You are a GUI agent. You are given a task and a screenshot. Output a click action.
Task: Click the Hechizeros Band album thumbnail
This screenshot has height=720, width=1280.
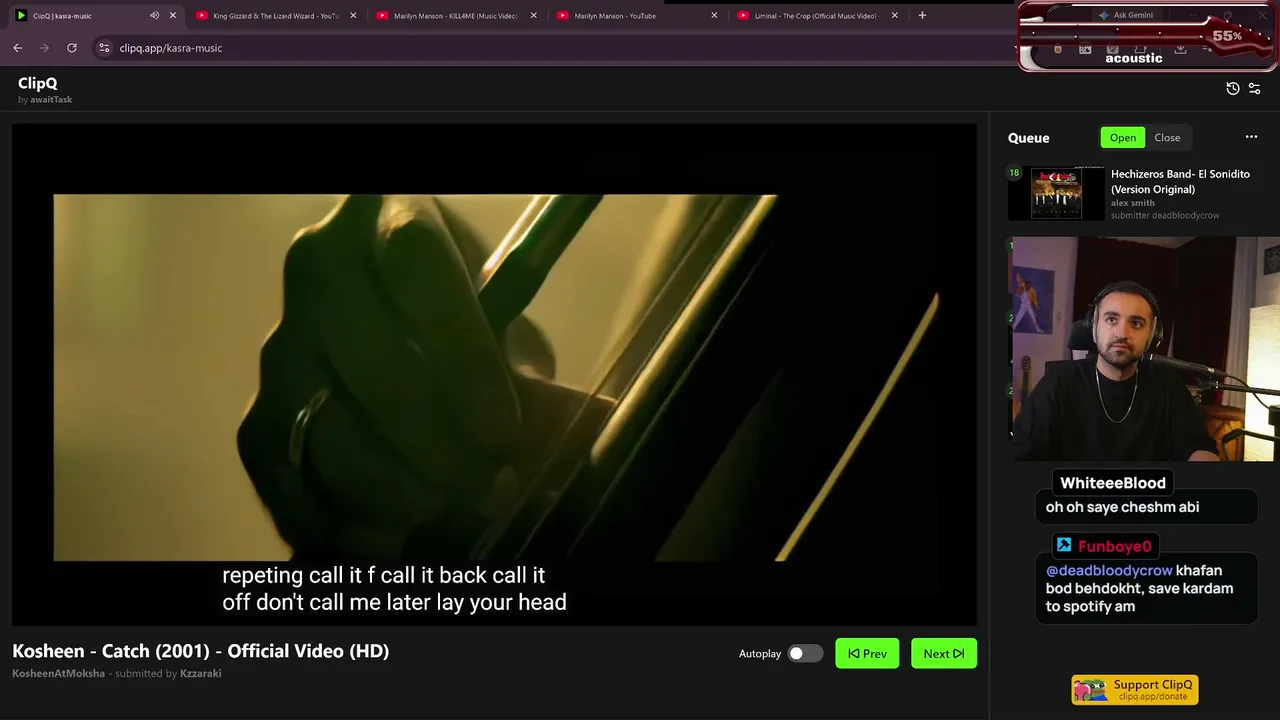1057,193
